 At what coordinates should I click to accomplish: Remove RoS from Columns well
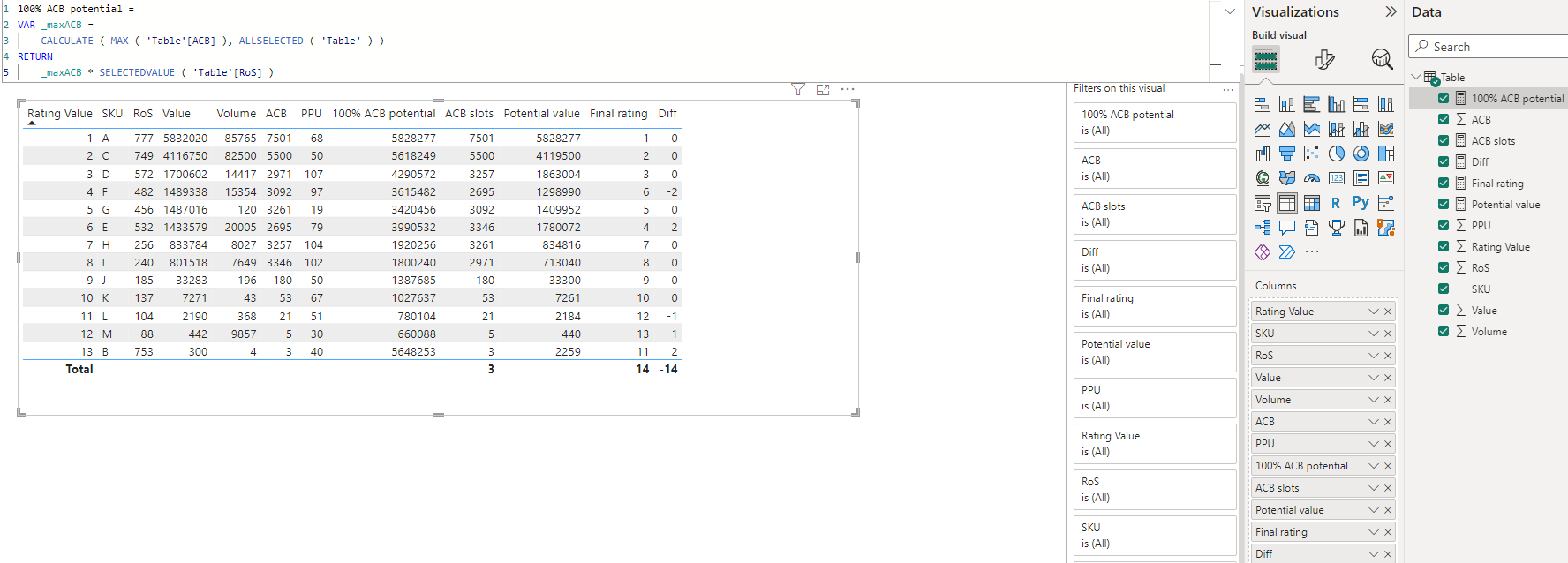(x=1388, y=356)
